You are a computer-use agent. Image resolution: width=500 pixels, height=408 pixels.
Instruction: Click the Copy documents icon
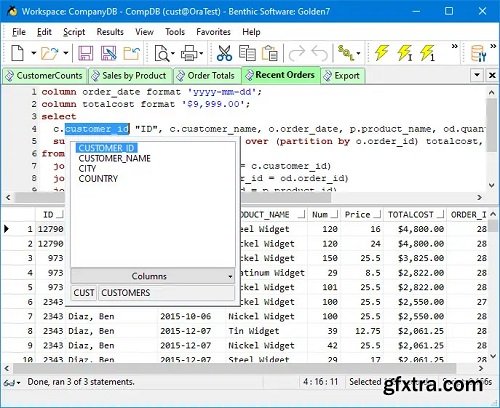tap(247, 53)
